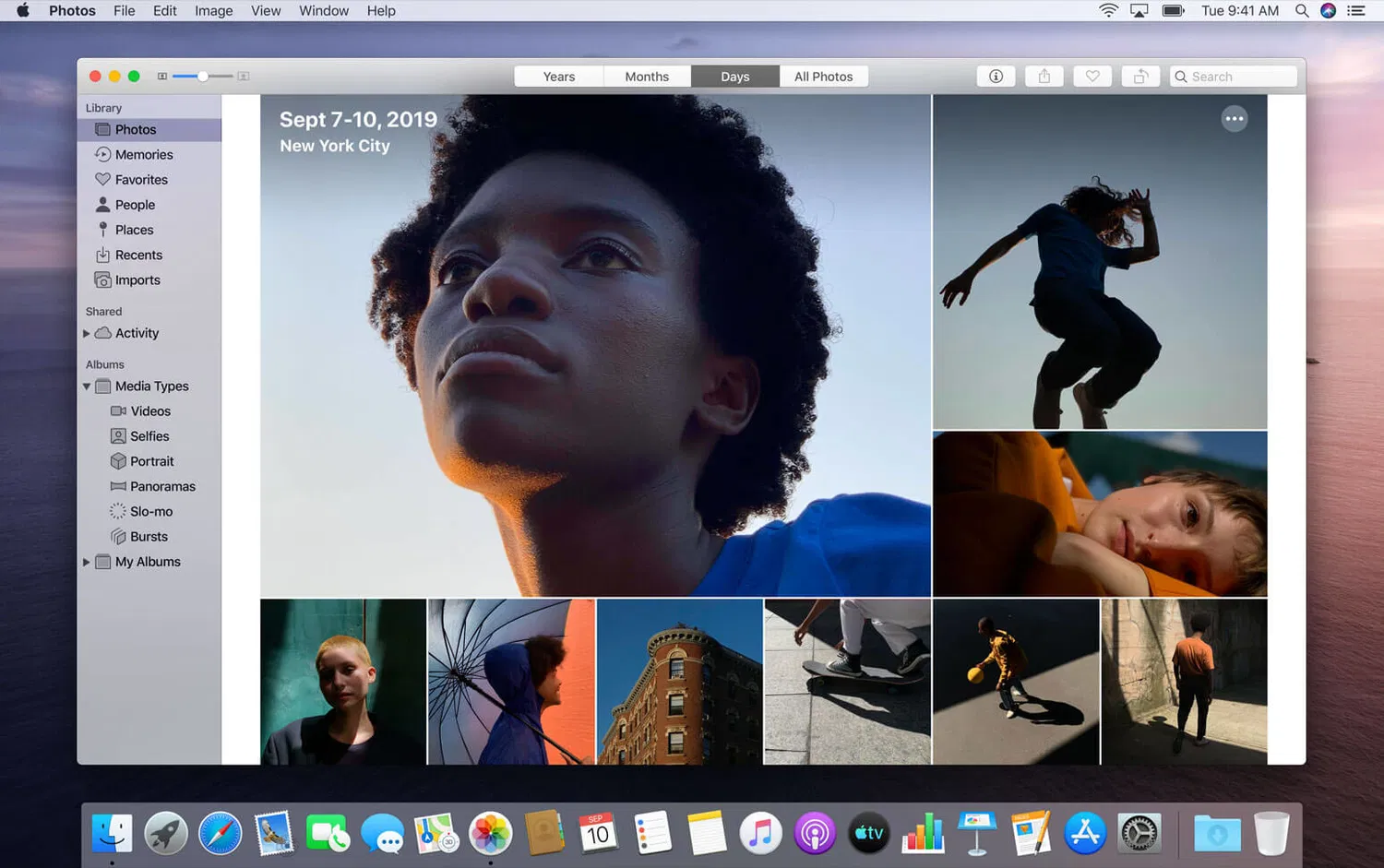Image resolution: width=1384 pixels, height=868 pixels.
Task: Open the Trash from the Dock
Action: point(1271,834)
